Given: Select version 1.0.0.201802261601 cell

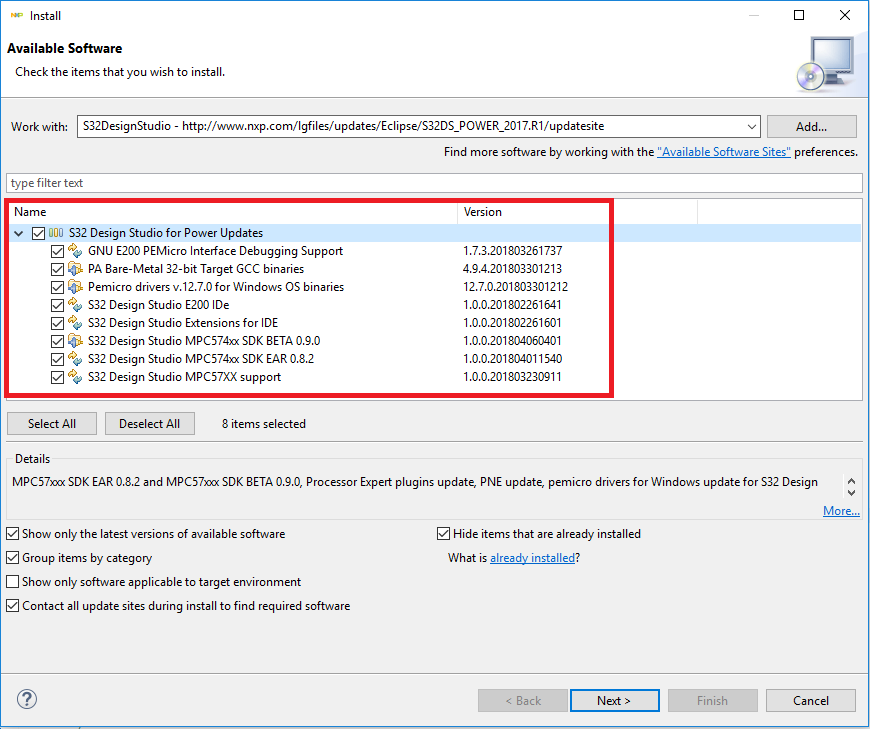Looking at the screenshot, I should tap(512, 323).
